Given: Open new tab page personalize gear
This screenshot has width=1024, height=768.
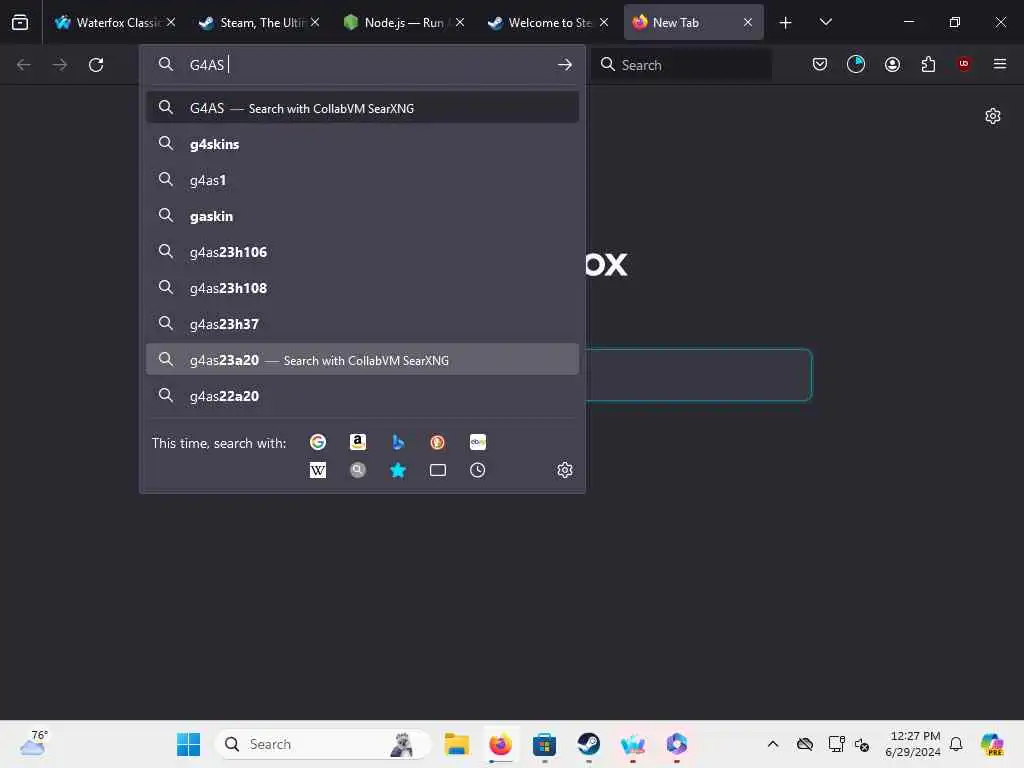Looking at the screenshot, I should click(x=993, y=116).
